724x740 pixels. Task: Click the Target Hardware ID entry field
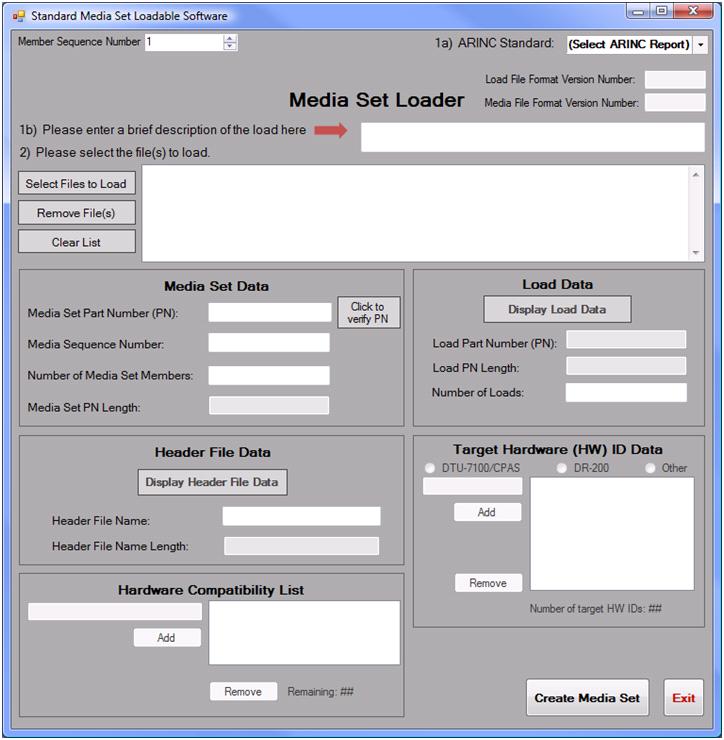[x=472, y=486]
